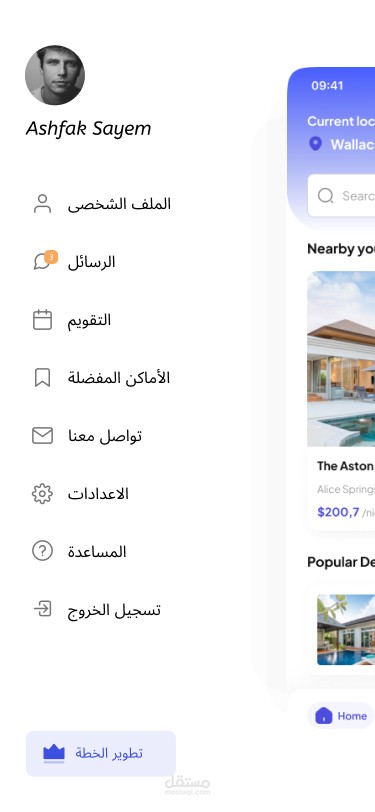The image size is (375, 812).
Task: Click the calendar icon next to التقويم
Action: 42,320
